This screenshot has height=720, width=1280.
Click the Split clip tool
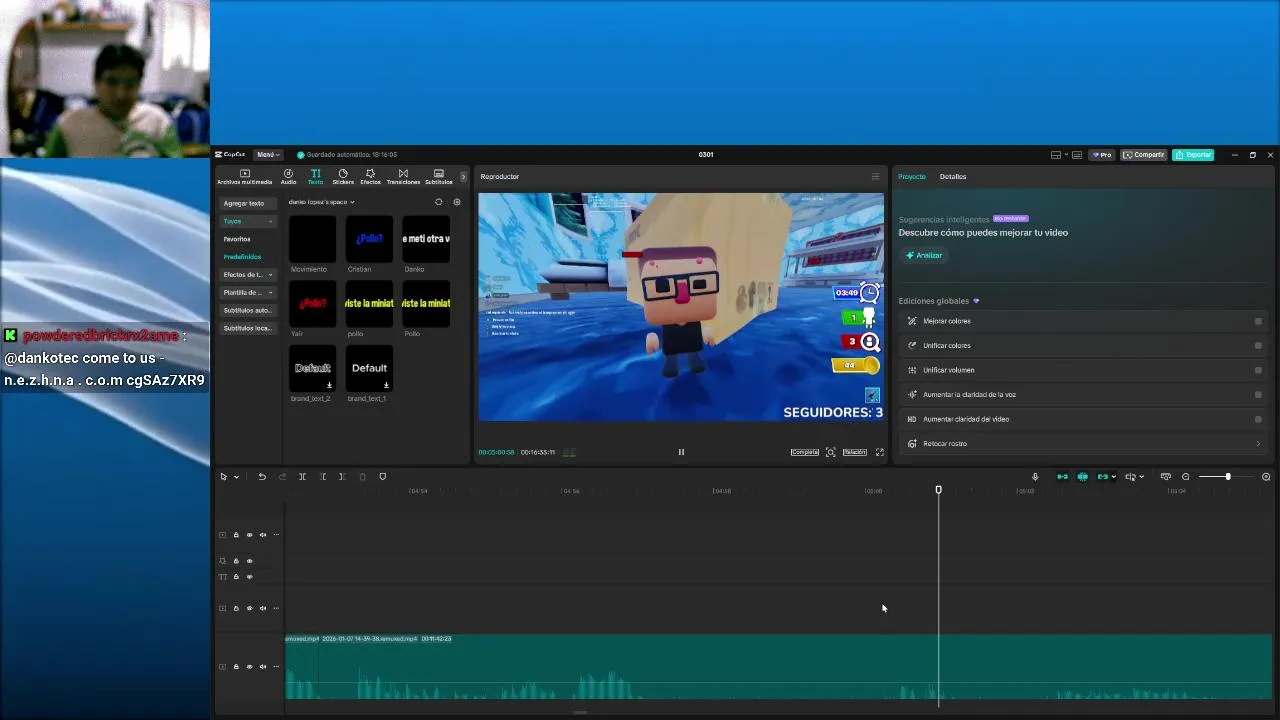(x=302, y=477)
